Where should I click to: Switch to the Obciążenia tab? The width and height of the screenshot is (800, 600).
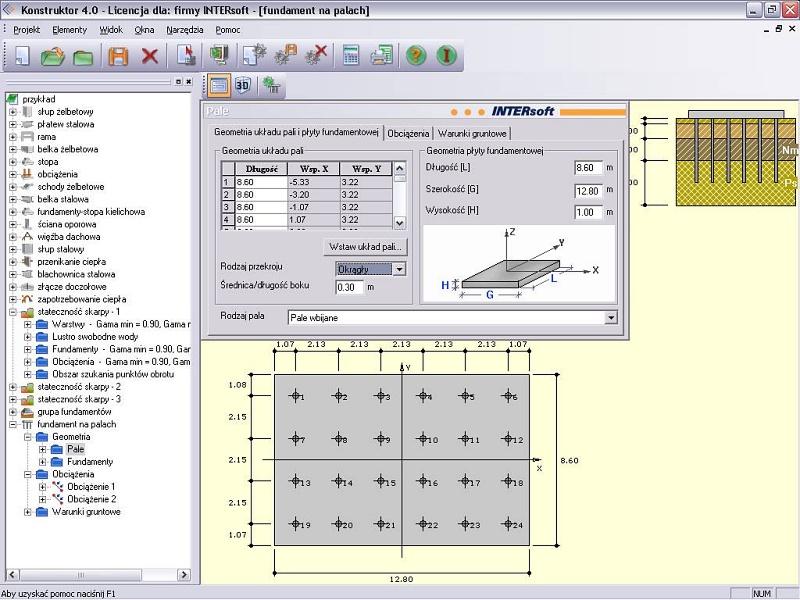(x=408, y=134)
